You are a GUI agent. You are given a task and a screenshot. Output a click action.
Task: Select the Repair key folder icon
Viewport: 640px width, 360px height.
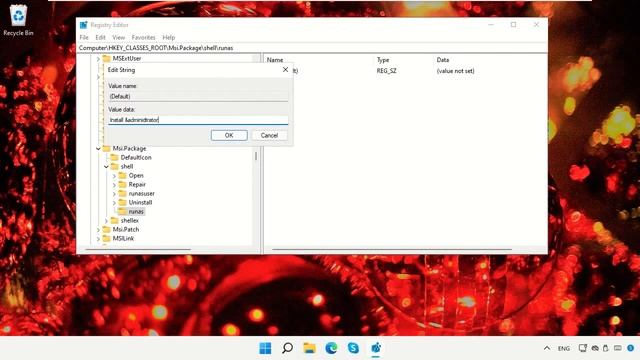pos(122,184)
